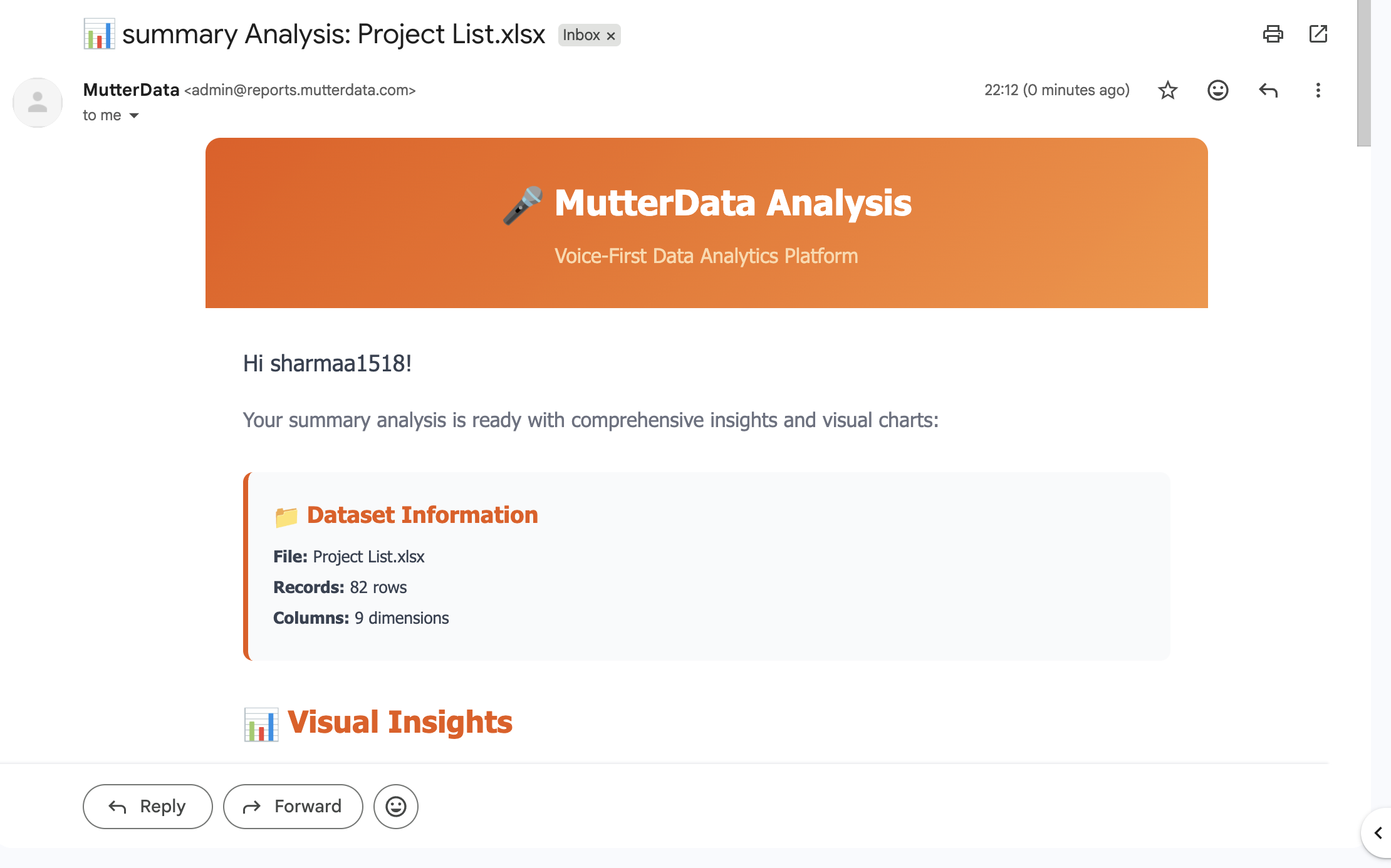Show the side panel using the chevron
This screenshot has height=868, width=1391.
pos(1378,833)
